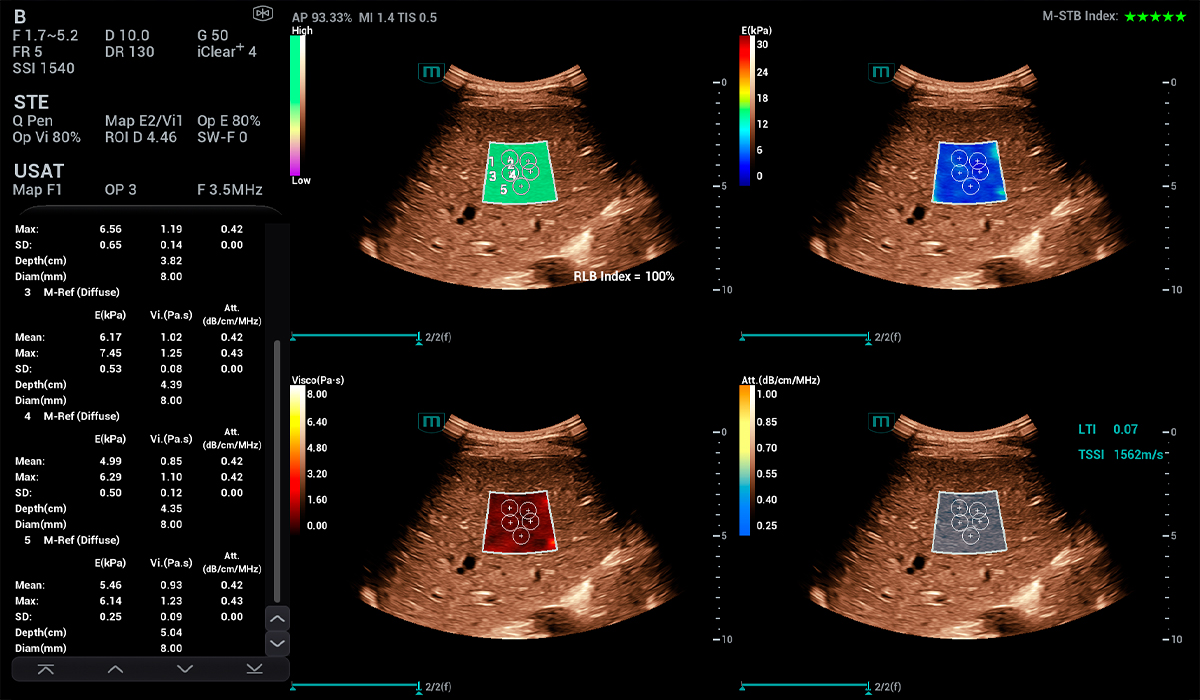
Task: Click ROI circle 5 on the green quality map
Action: click(x=520, y=187)
